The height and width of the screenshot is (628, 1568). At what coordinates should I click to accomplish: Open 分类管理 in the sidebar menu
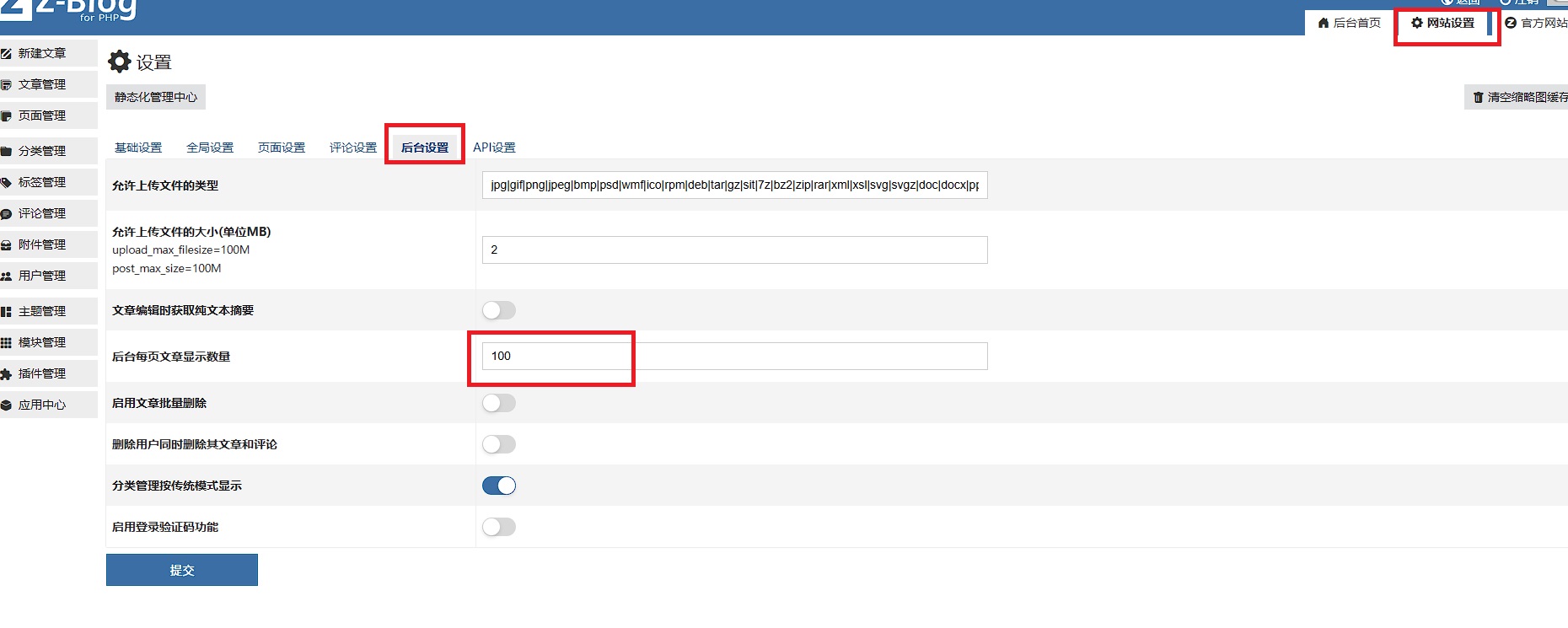tap(49, 151)
